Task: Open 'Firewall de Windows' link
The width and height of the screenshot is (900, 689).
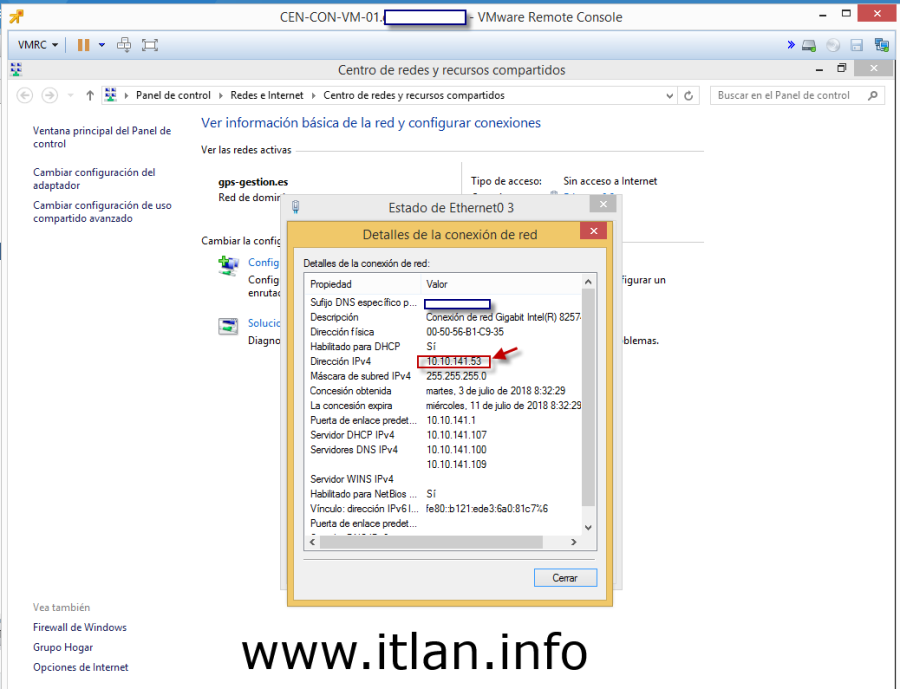Action: 80,627
